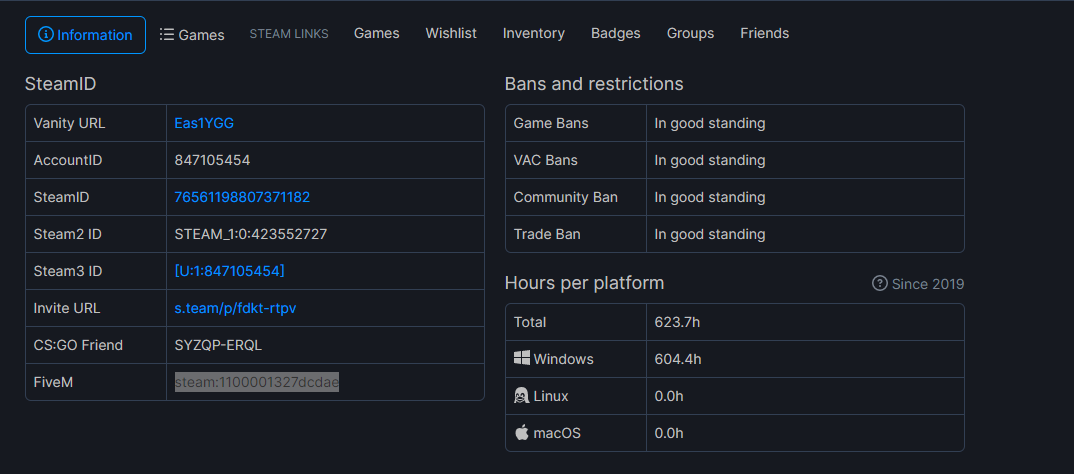Click the Community Ban status cell
This screenshot has width=1074, height=474.
point(805,197)
